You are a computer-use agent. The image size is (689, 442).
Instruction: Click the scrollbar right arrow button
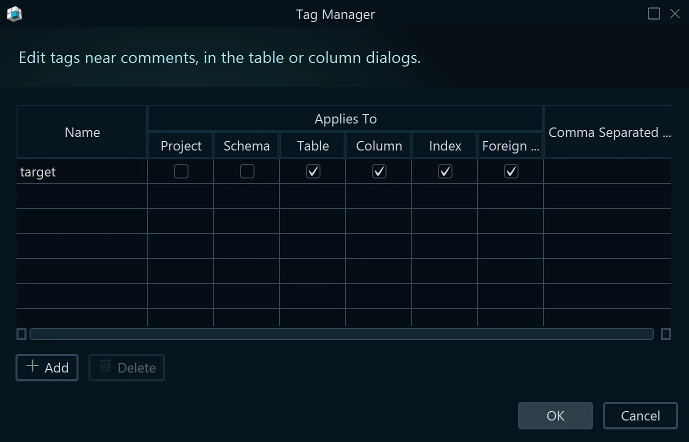pyautogui.click(x=666, y=334)
